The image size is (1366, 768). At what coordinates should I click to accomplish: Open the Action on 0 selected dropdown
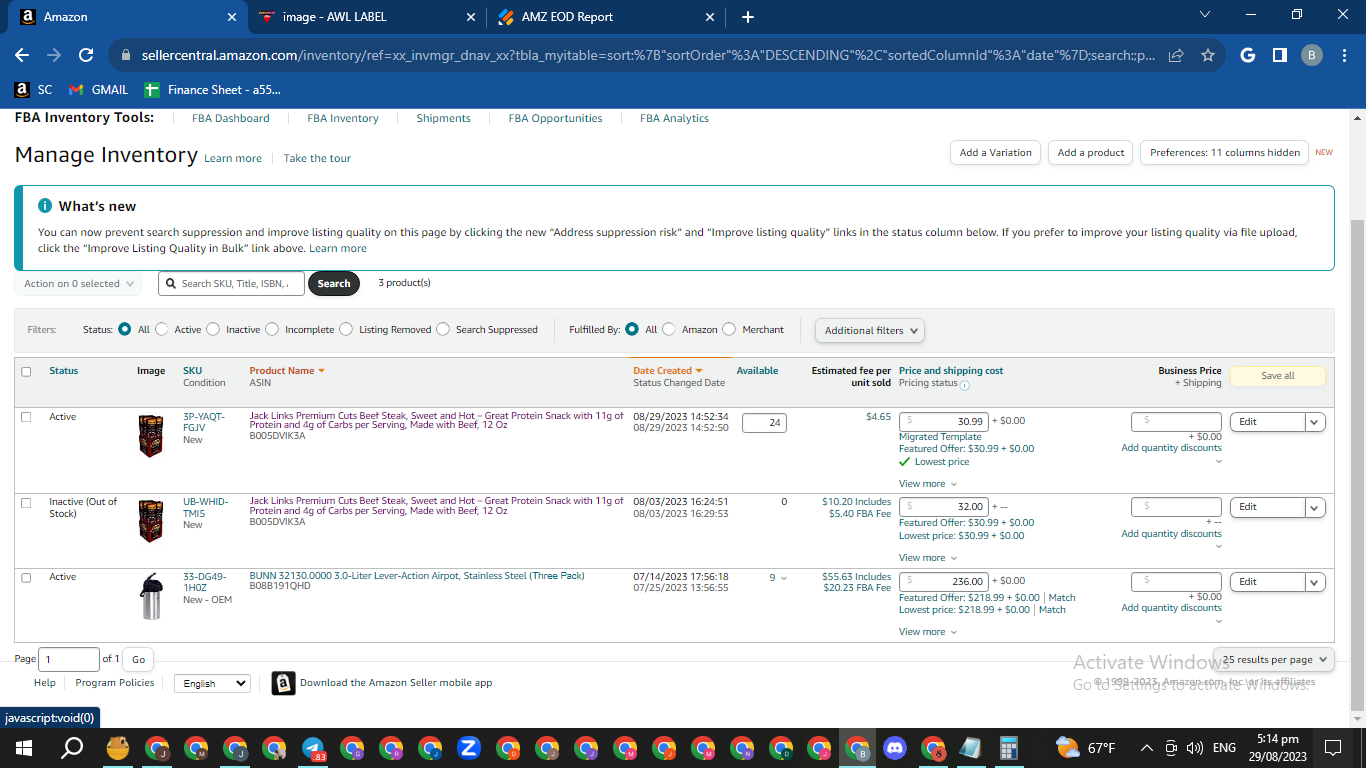(x=78, y=284)
